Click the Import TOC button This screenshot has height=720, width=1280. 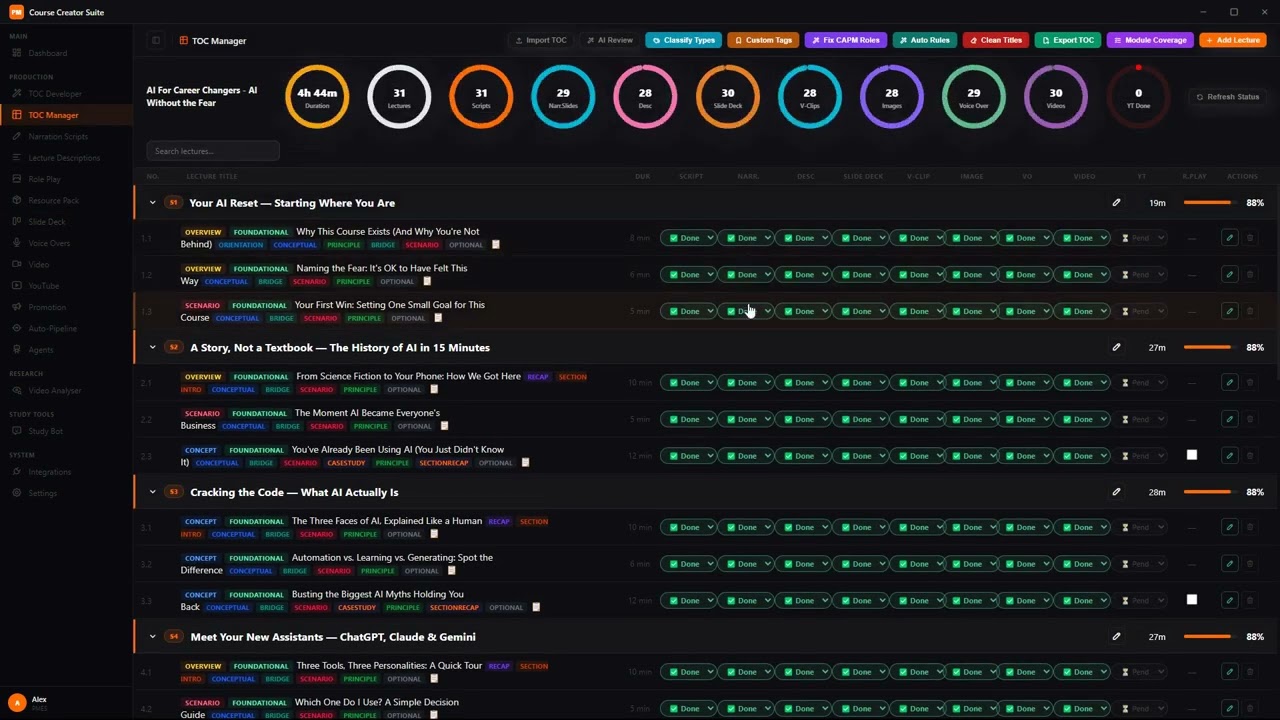[541, 40]
